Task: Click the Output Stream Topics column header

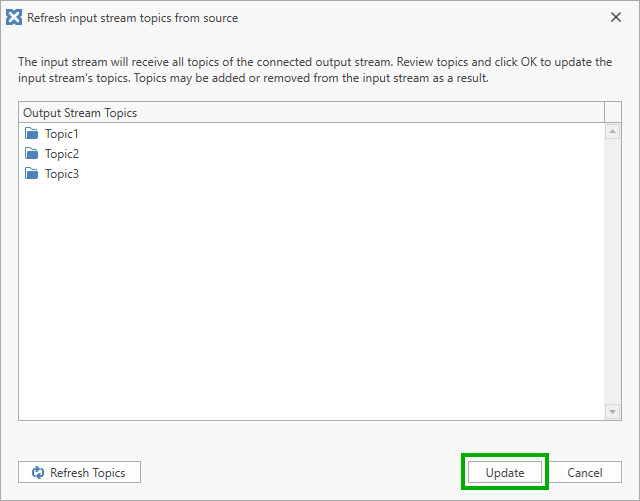Action: pos(311,112)
